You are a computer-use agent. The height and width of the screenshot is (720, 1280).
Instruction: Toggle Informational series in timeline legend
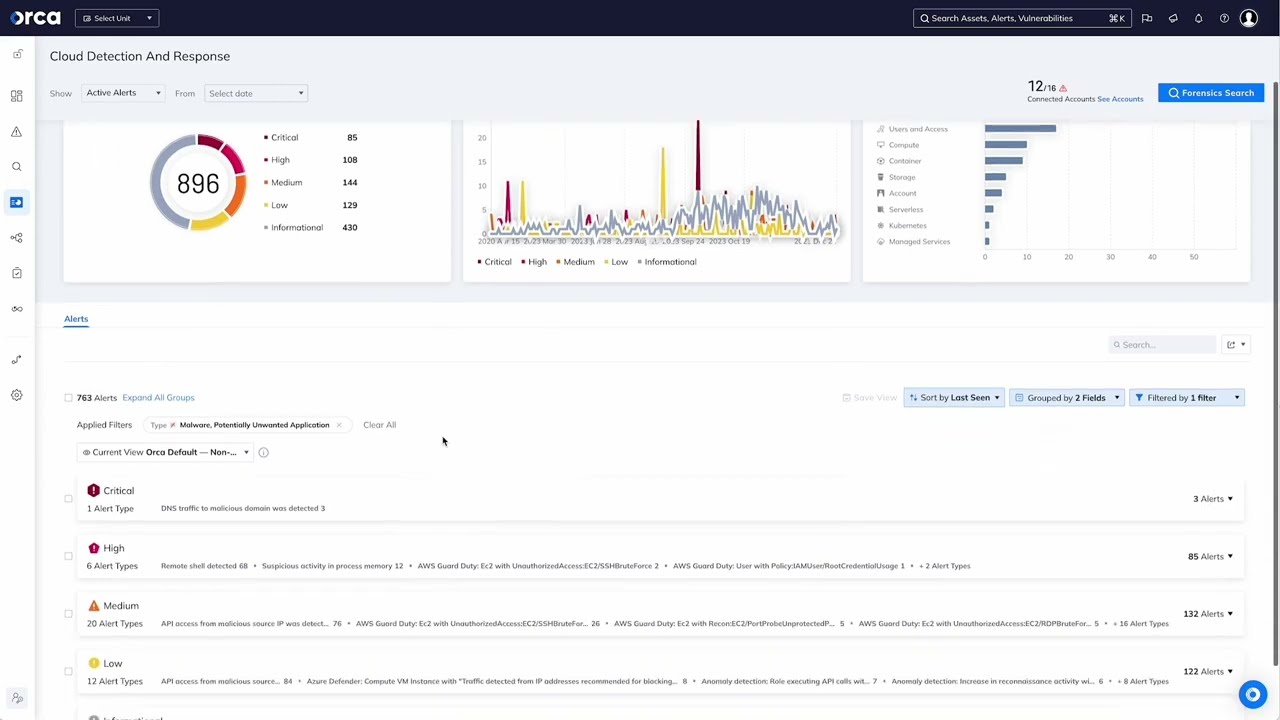click(666, 262)
